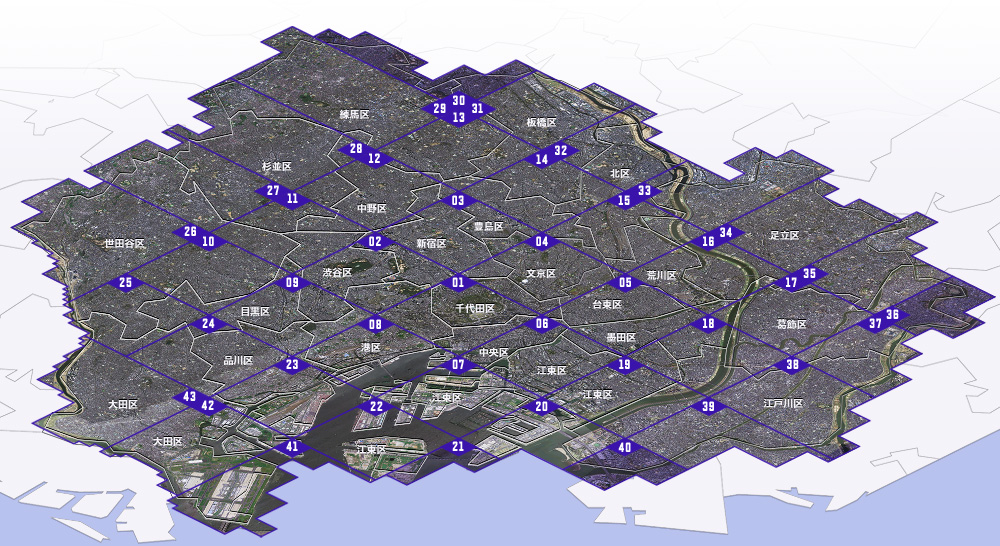Click tile number 38

(792, 365)
